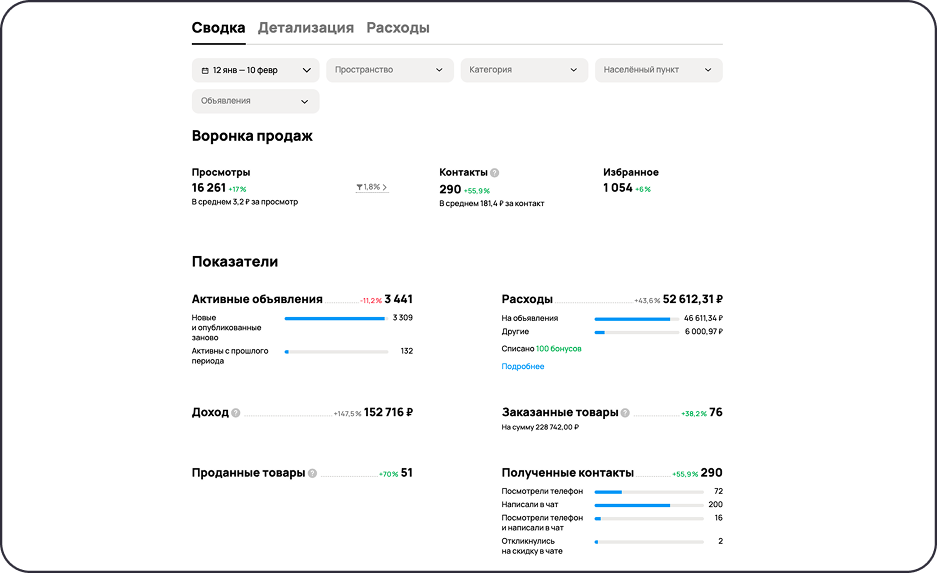Click the Активные объявления heading
The width and height of the screenshot is (937, 573).
(x=257, y=299)
